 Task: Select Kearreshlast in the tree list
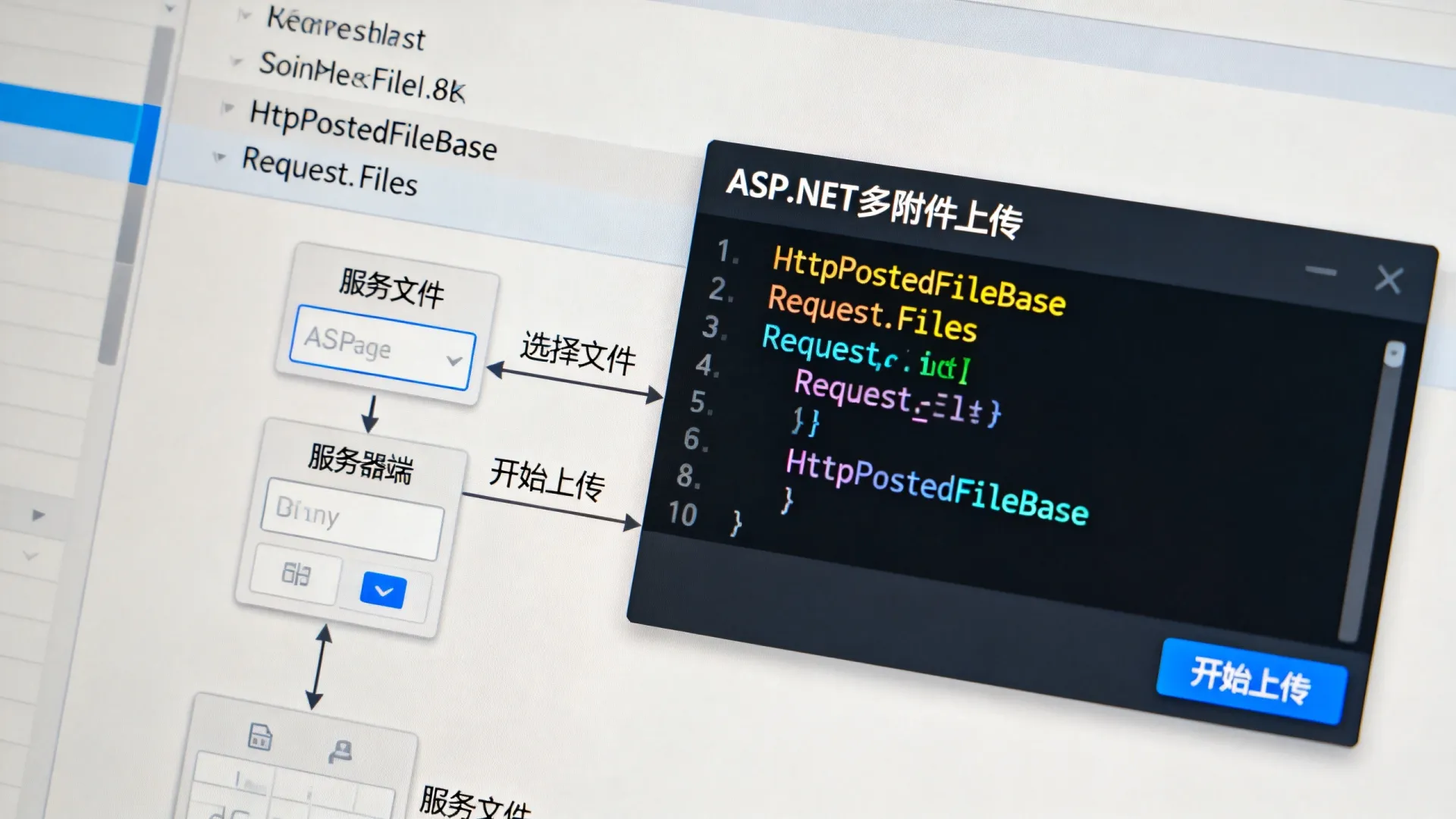pyautogui.click(x=346, y=29)
